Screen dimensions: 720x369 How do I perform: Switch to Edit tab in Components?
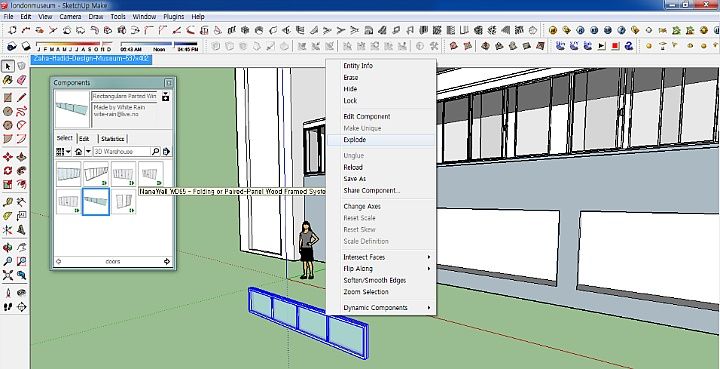(84, 139)
